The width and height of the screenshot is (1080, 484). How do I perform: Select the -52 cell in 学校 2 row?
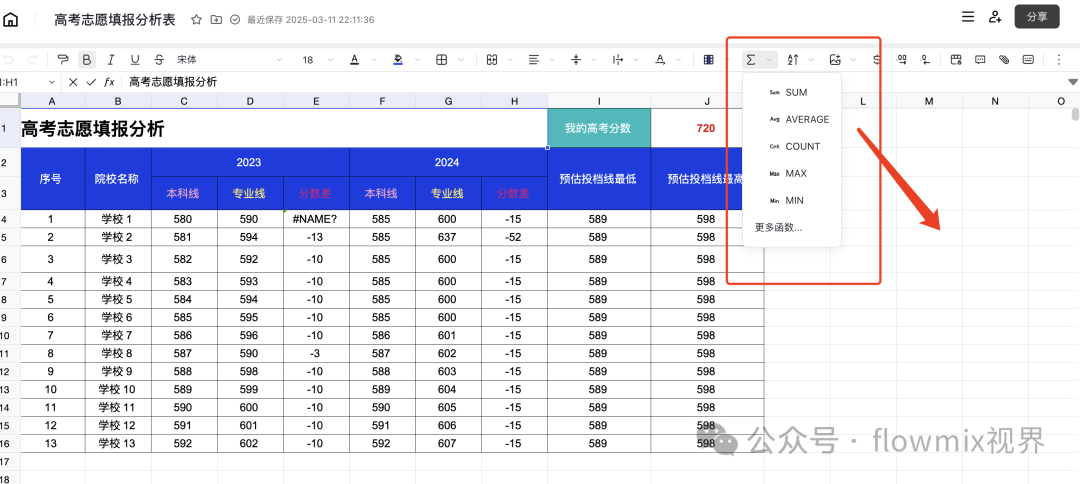point(514,237)
